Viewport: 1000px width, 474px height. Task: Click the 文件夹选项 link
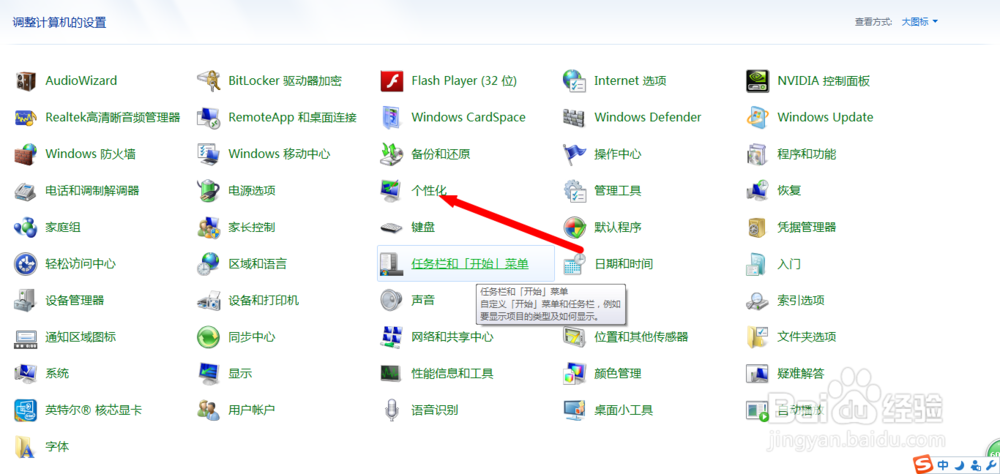806,336
